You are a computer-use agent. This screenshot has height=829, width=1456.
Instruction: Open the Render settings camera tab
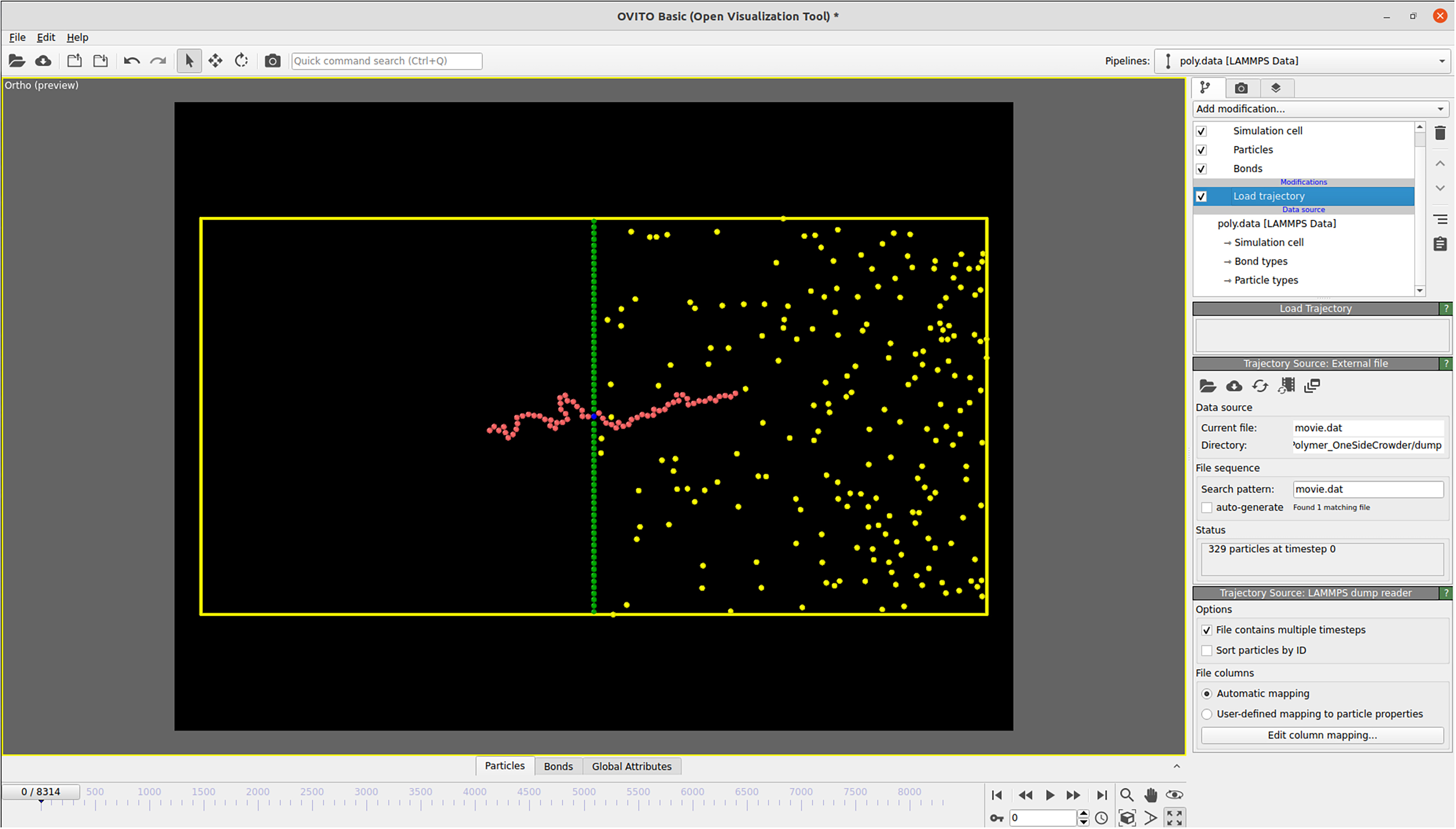pos(1241,88)
